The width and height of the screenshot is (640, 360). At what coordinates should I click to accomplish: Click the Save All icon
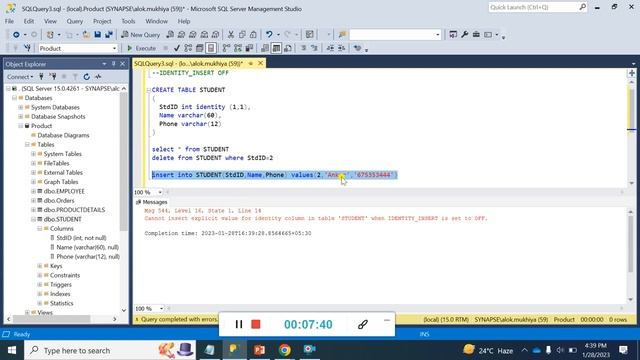coord(109,35)
